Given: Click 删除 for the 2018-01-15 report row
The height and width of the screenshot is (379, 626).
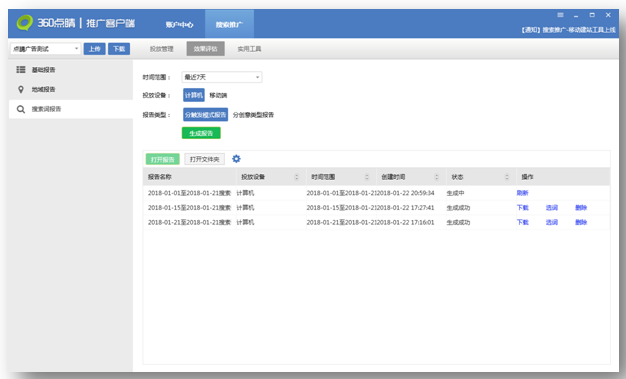Looking at the screenshot, I should 581,208.
